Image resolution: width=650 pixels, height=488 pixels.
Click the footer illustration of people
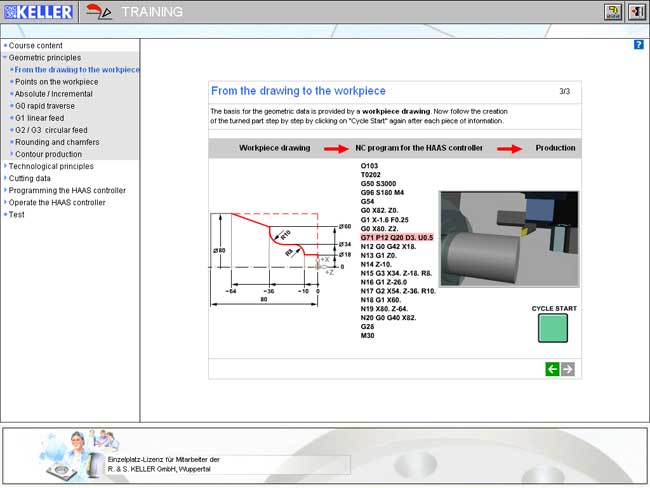pyautogui.click(x=79, y=455)
